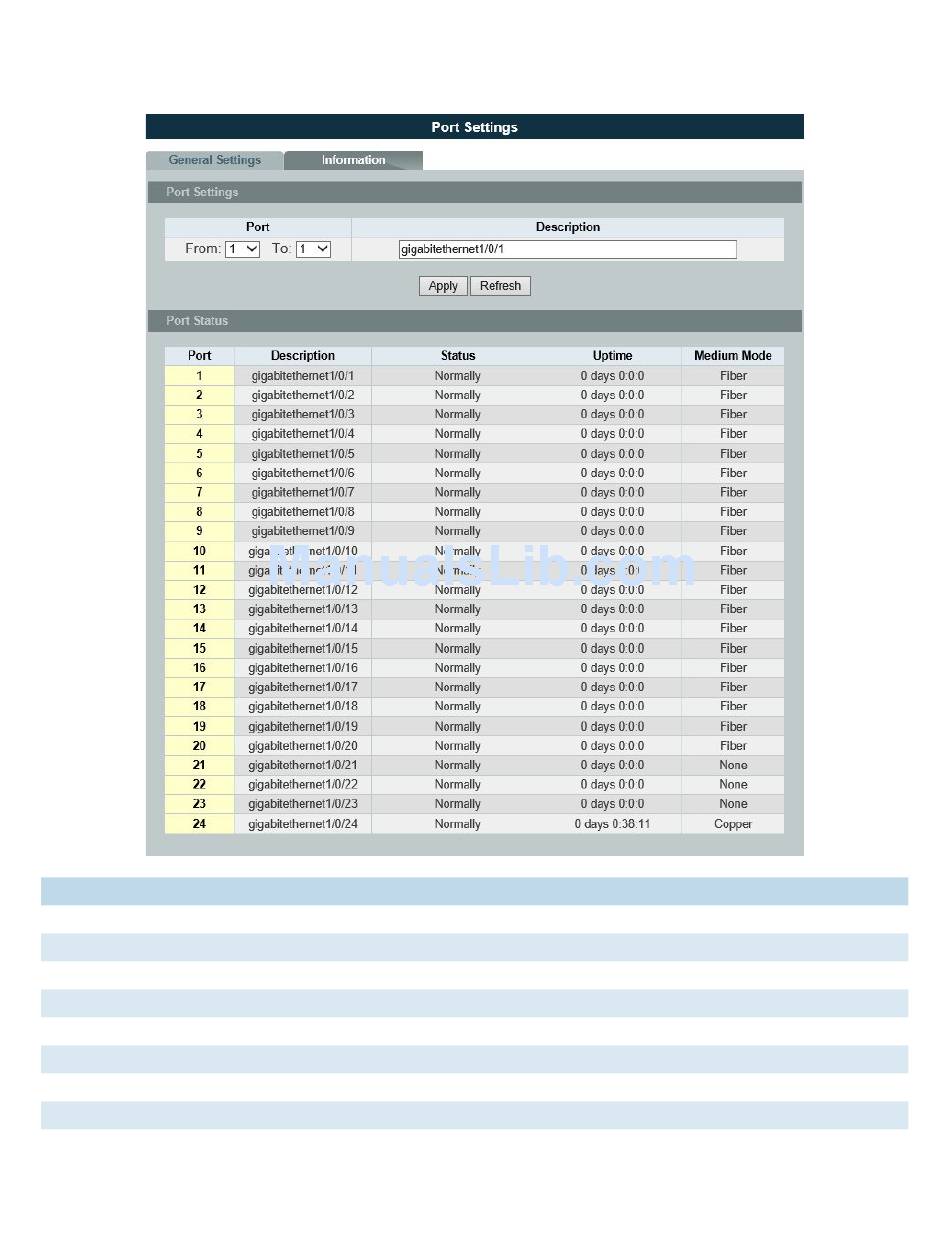950x1241 pixels.
Task: Open the To port dropdown
Action: pyautogui.click(x=313, y=249)
